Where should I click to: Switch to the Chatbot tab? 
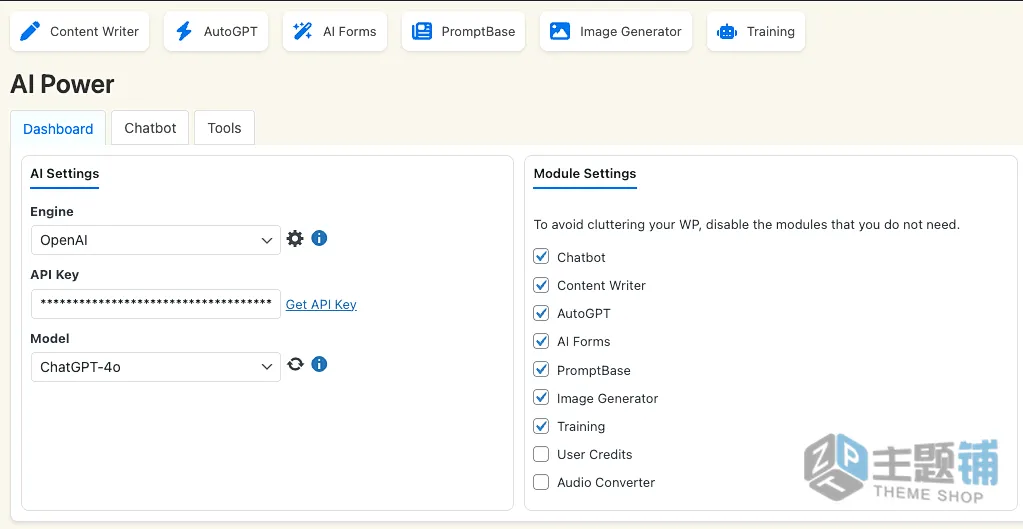(x=150, y=128)
